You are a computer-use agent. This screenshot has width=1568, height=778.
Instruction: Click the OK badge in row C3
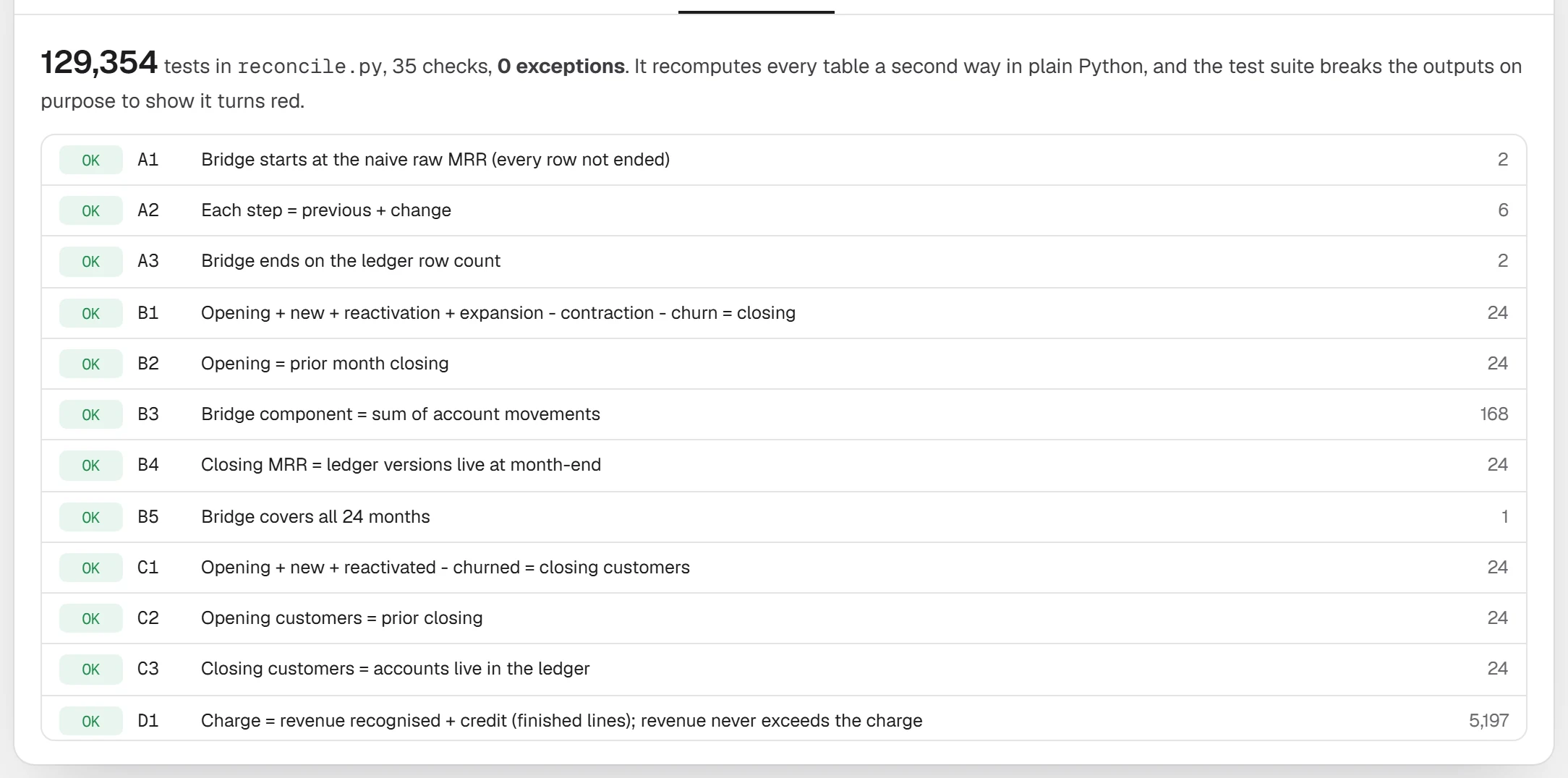click(x=91, y=669)
